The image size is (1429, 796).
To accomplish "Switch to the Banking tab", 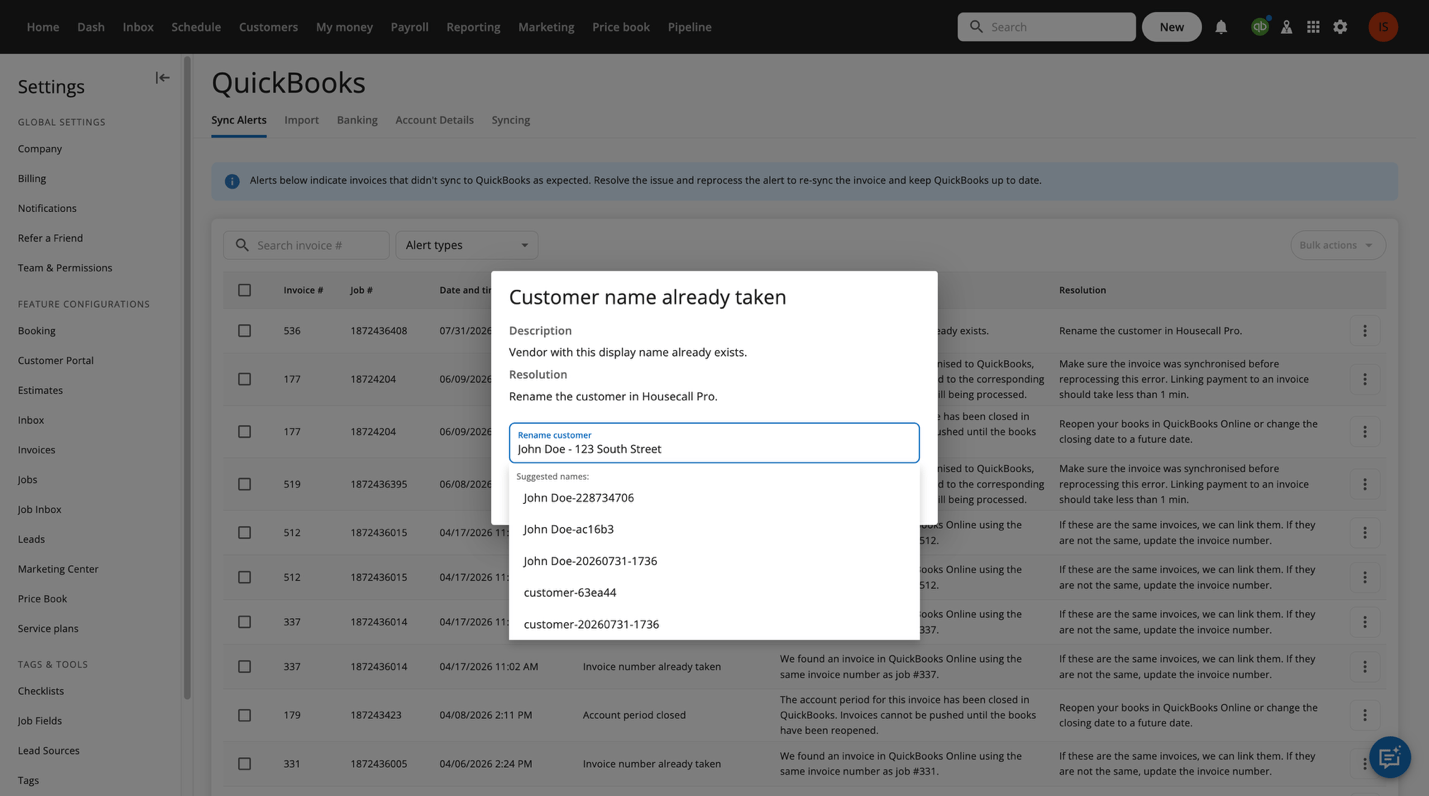I will (x=357, y=120).
